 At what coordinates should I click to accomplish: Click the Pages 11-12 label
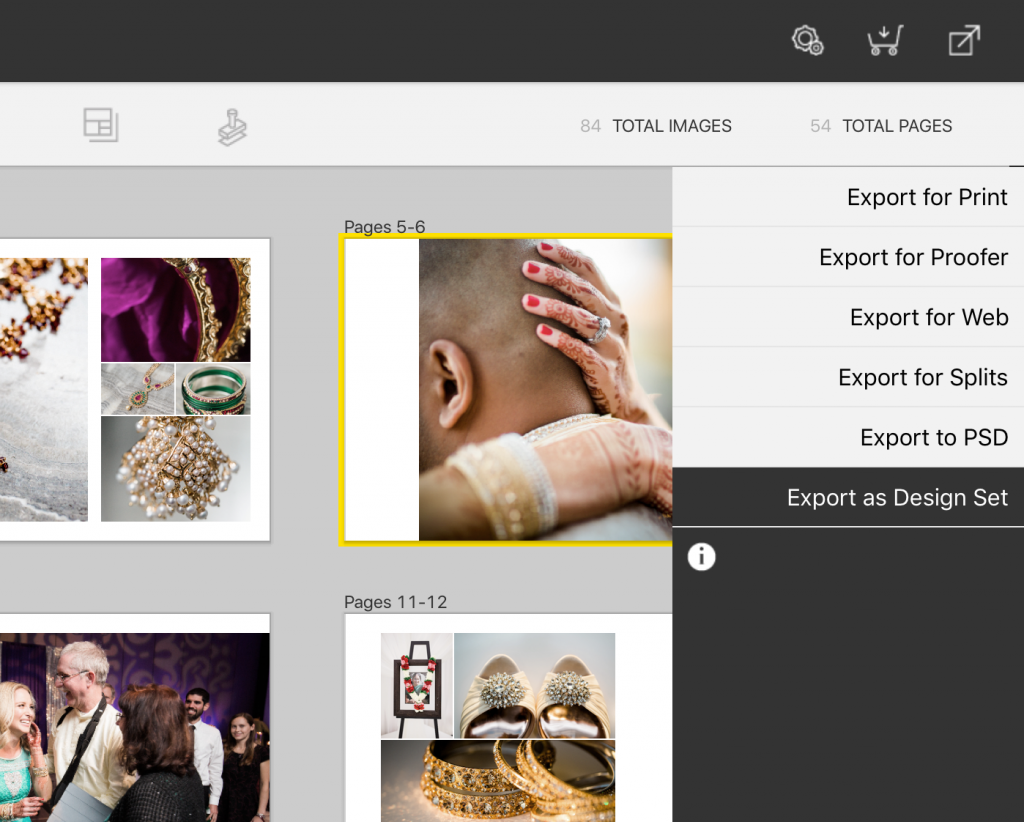coord(396,602)
